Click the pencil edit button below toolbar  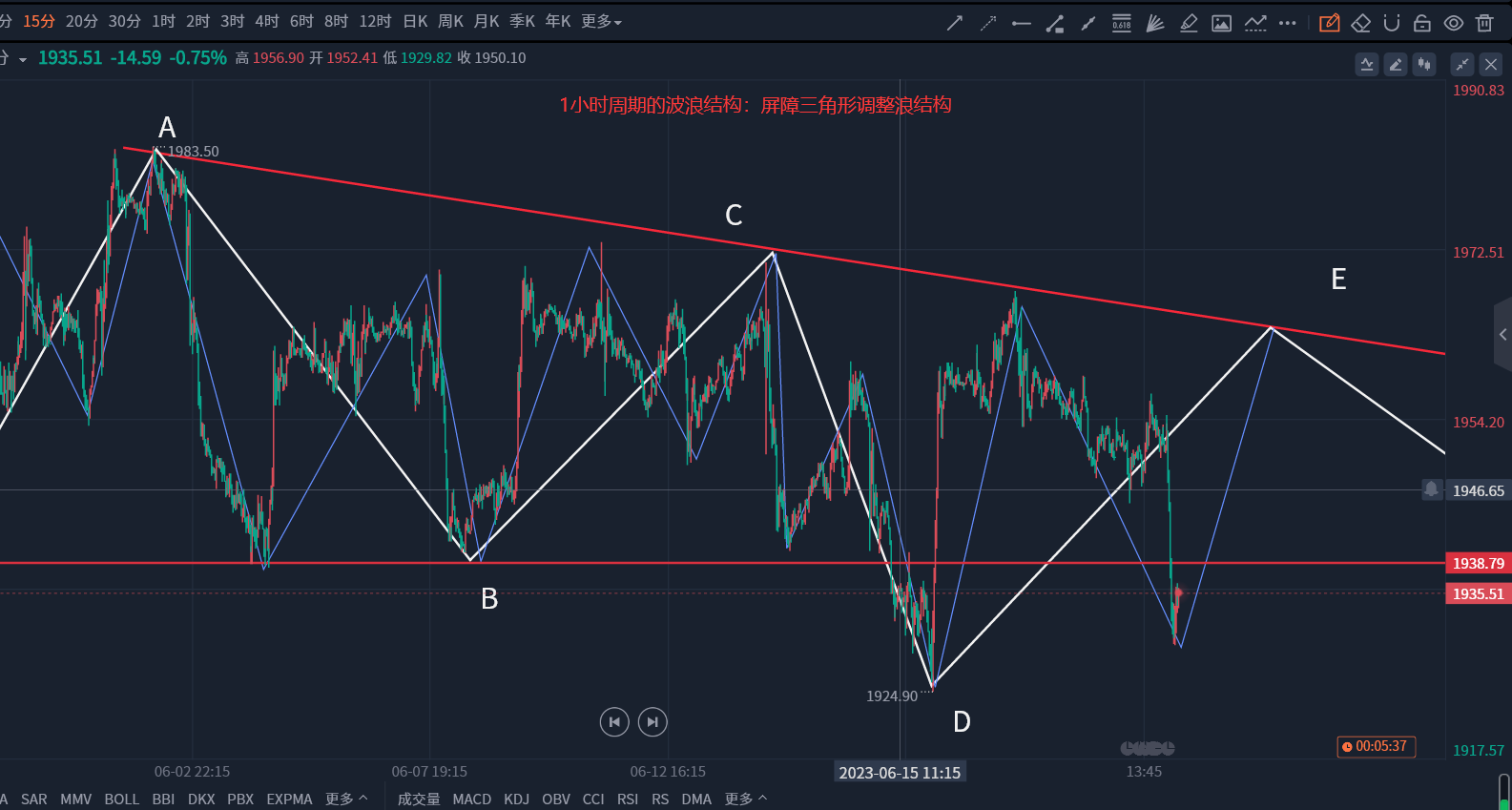point(1396,64)
